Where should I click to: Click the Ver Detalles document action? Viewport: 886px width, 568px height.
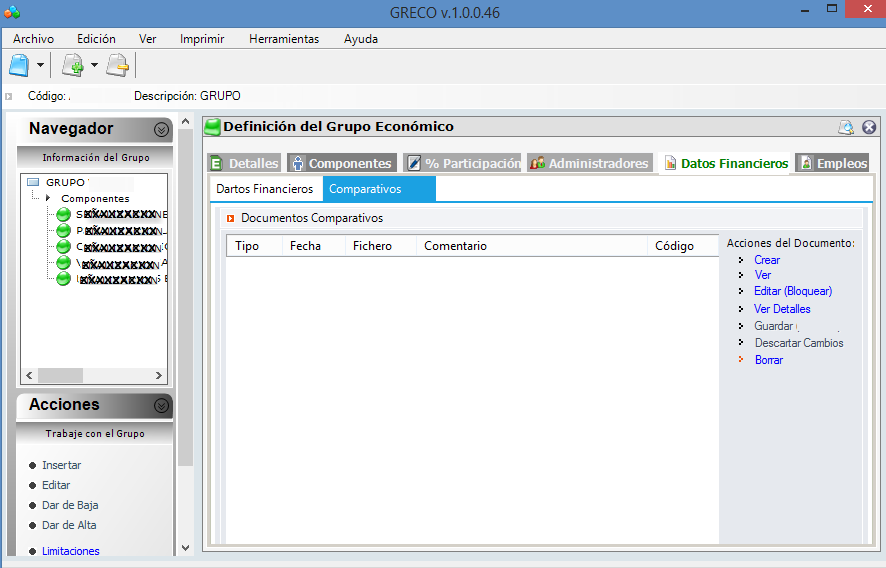coord(782,309)
